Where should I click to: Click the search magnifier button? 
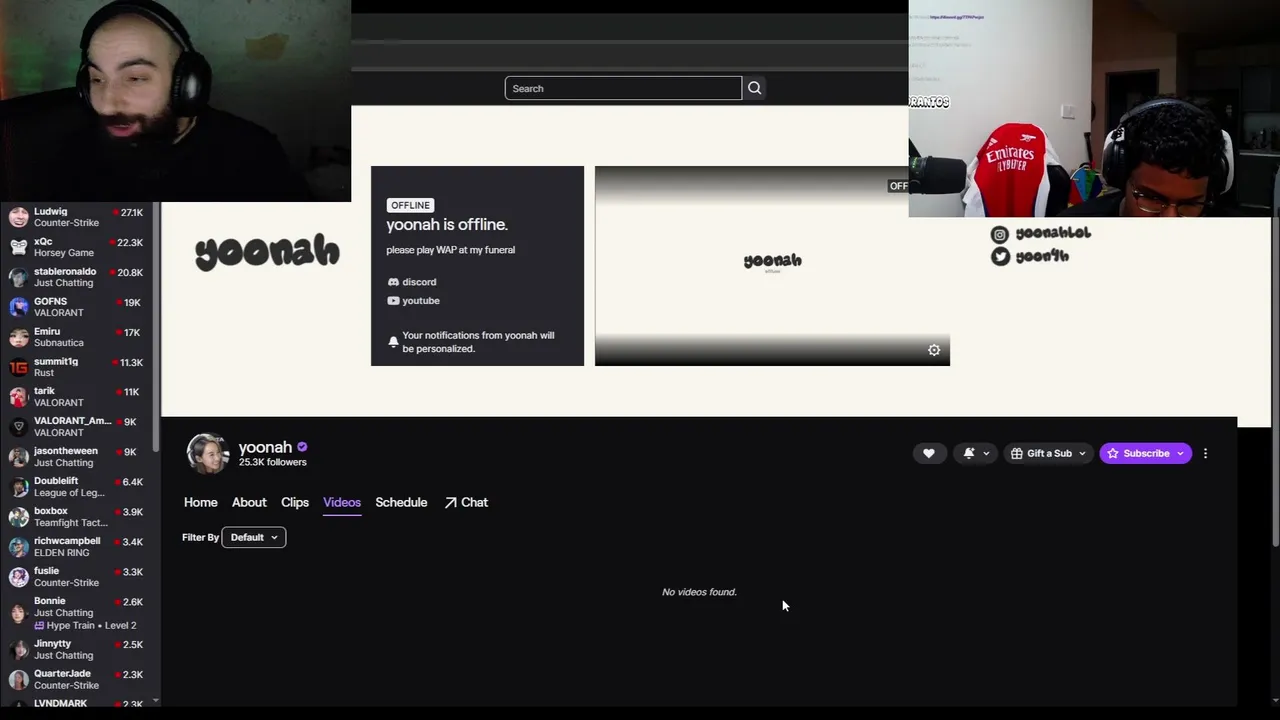[x=755, y=88]
